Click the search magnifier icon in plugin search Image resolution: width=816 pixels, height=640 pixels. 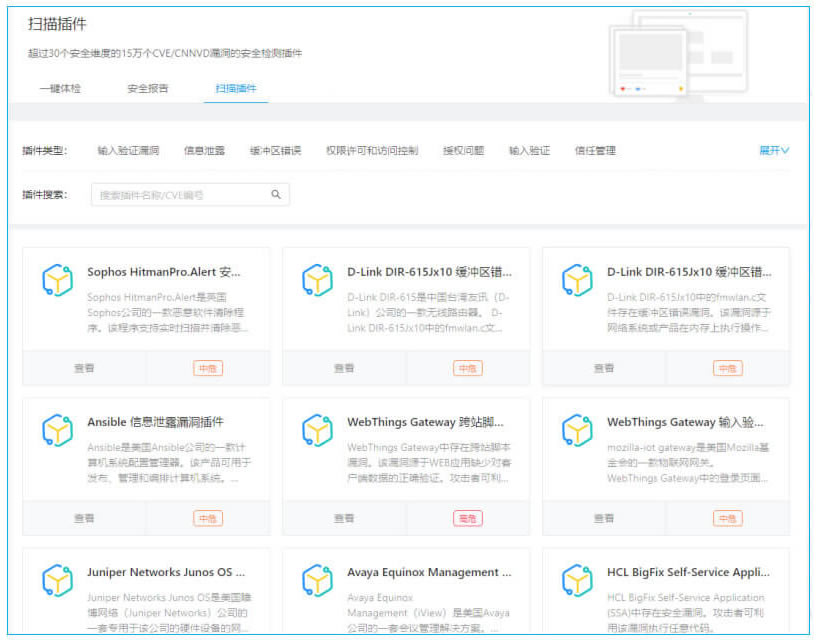click(x=276, y=194)
